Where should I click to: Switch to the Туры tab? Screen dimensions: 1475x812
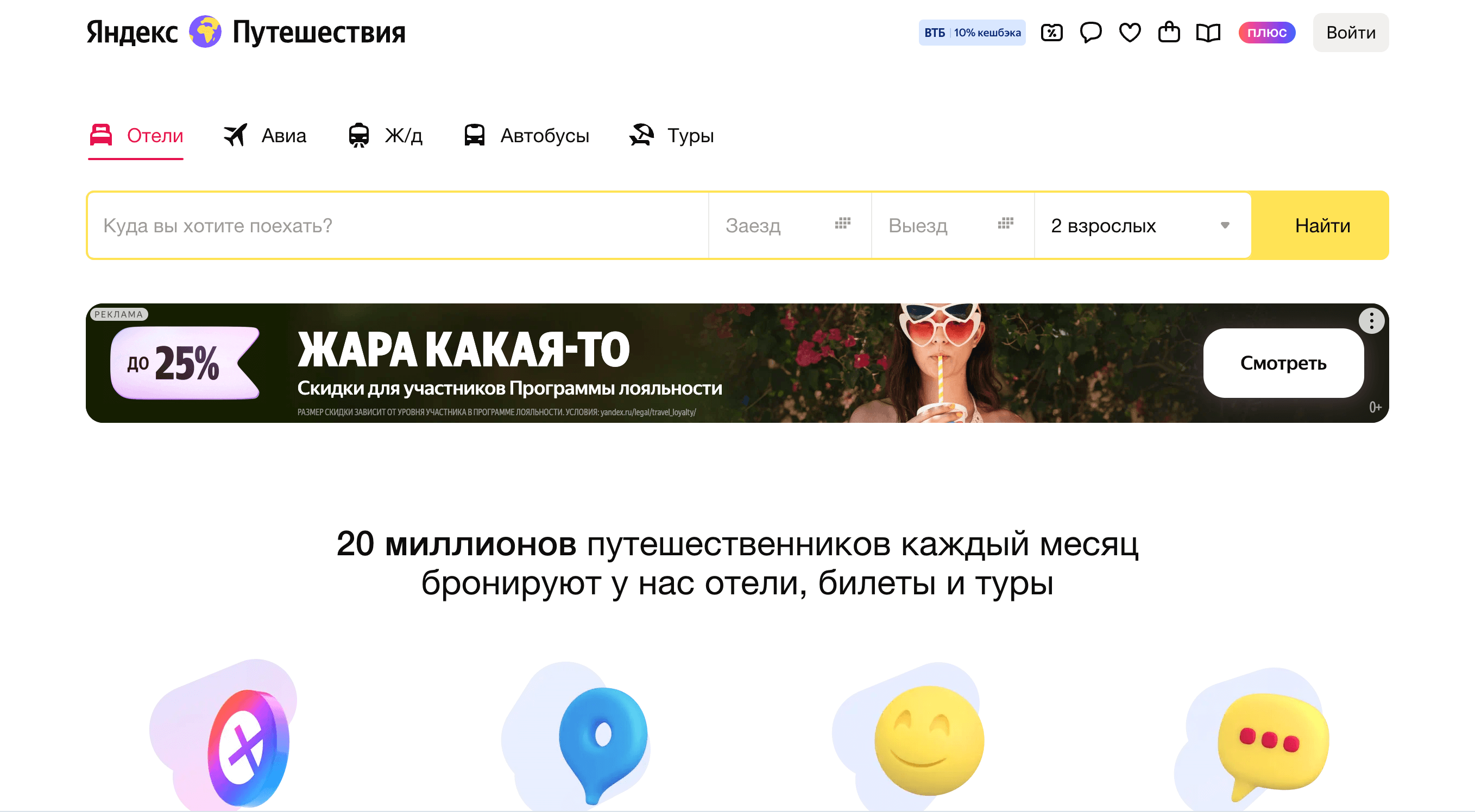671,136
